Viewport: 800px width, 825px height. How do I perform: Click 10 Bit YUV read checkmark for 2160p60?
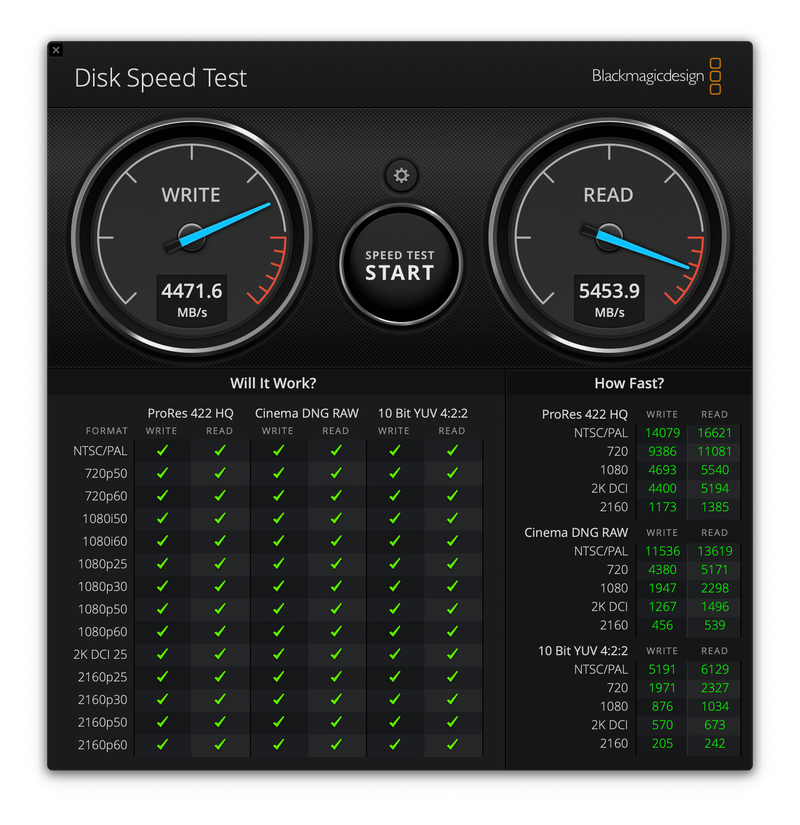452,744
